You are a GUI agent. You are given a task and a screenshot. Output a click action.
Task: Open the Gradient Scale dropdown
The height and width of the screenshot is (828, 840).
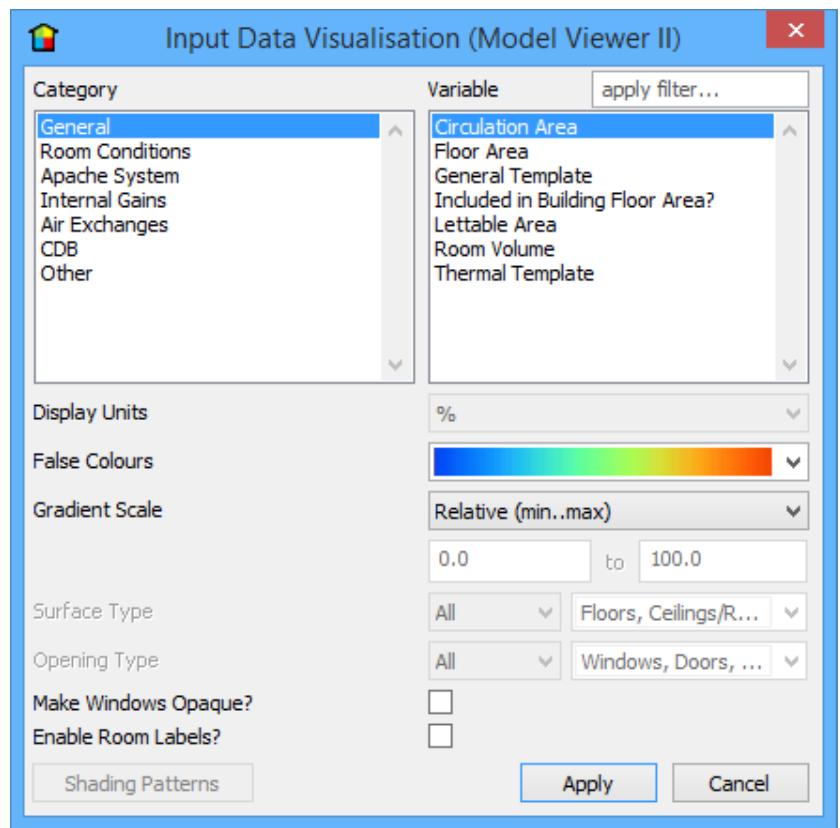(x=618, y=511)
